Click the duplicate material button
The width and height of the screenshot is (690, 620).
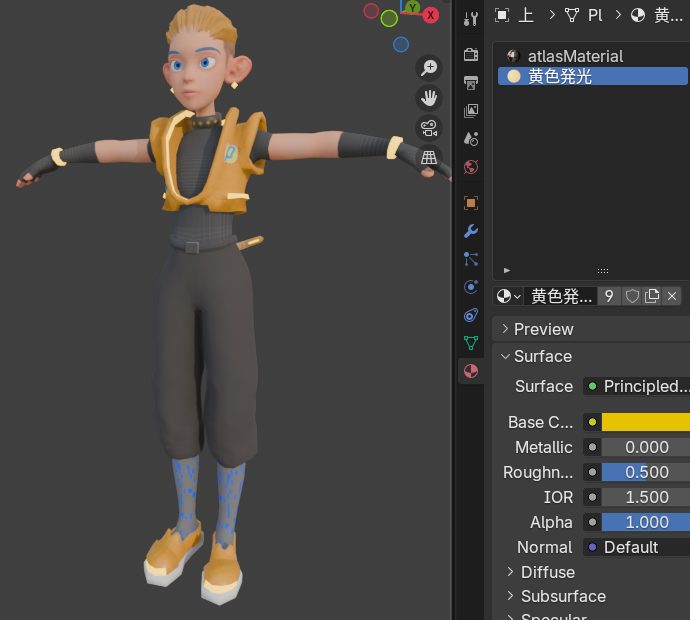click(652, 296)
